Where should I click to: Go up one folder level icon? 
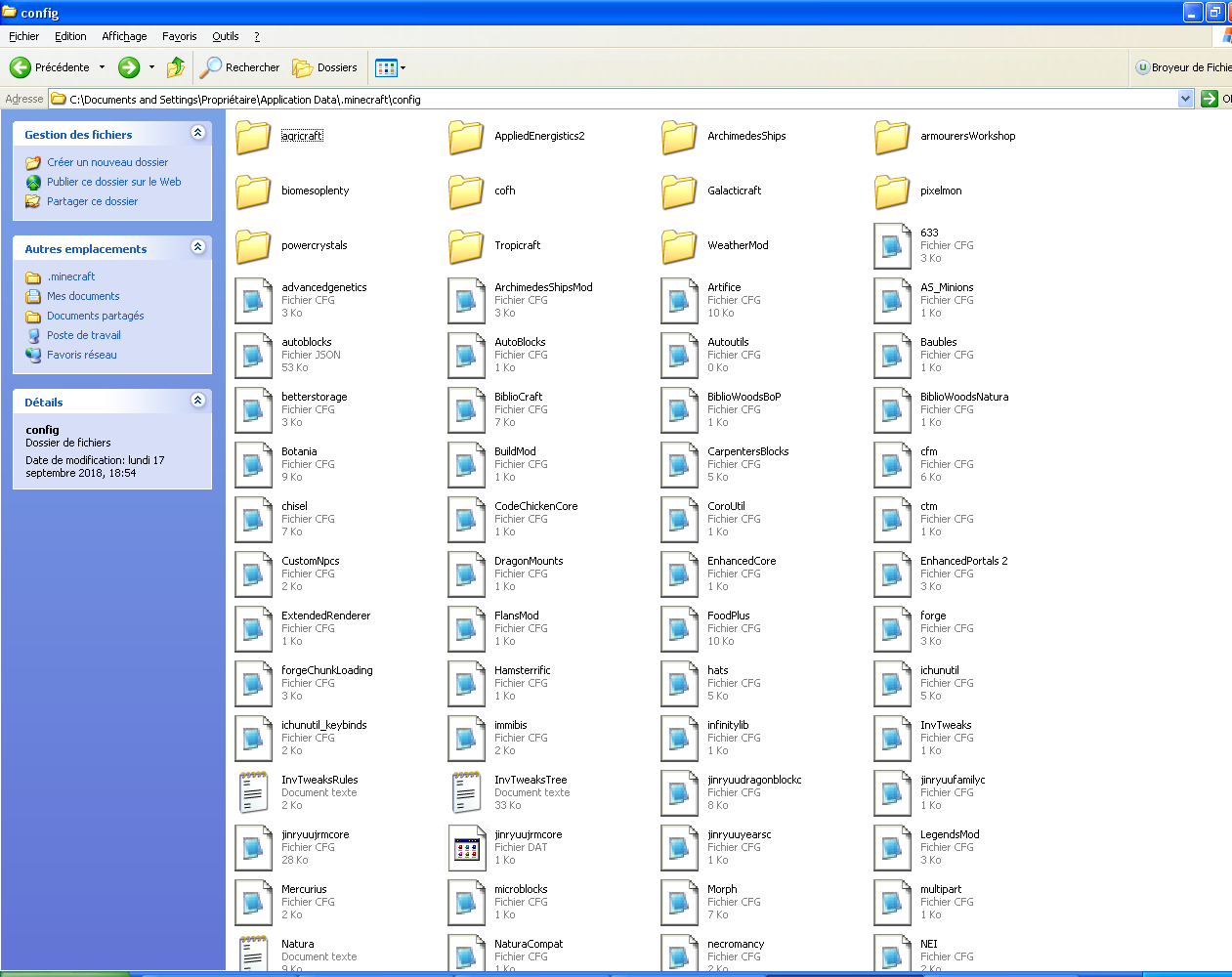click(x=176, y=67)
